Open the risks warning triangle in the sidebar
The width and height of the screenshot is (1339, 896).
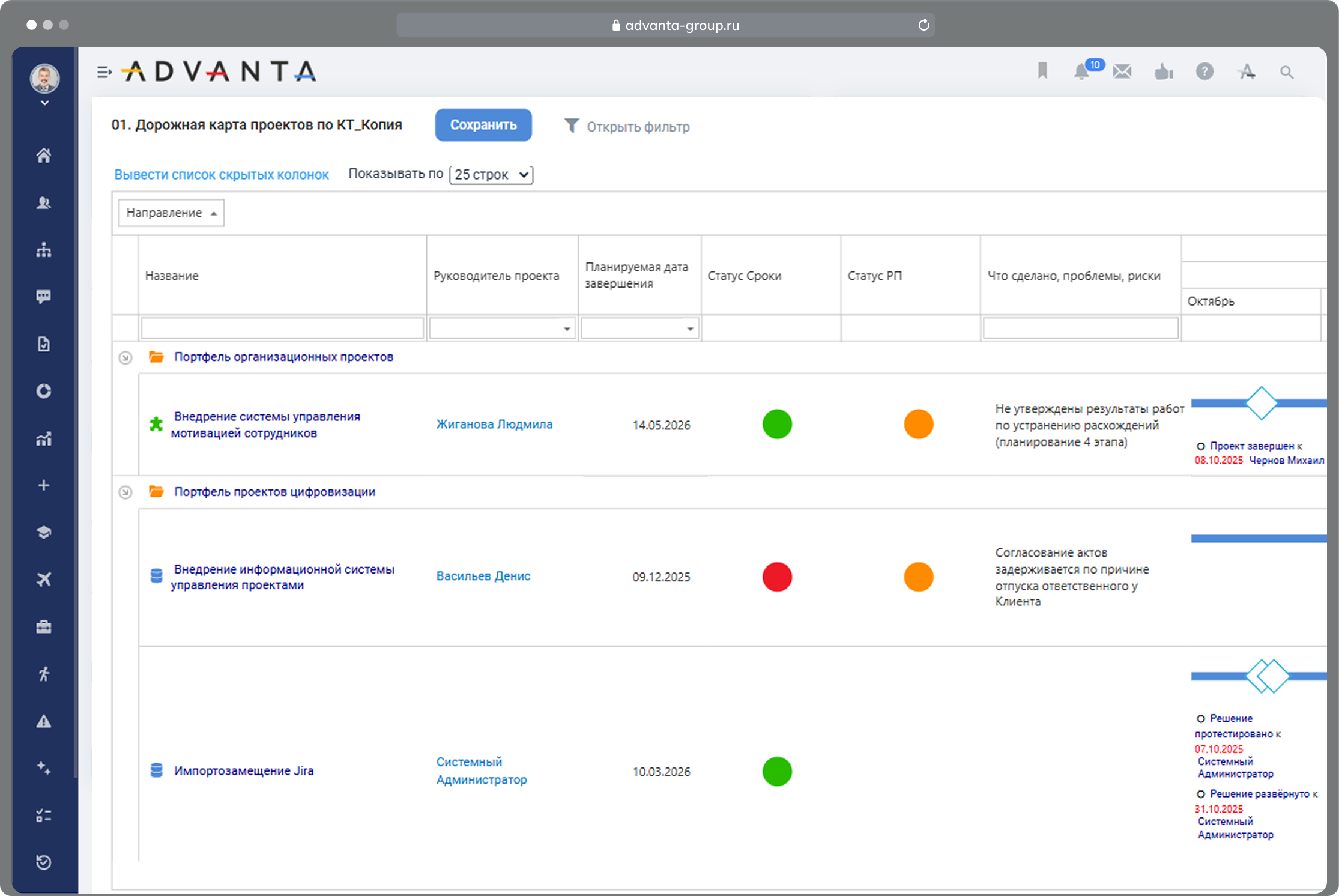[x=44, y=722]
